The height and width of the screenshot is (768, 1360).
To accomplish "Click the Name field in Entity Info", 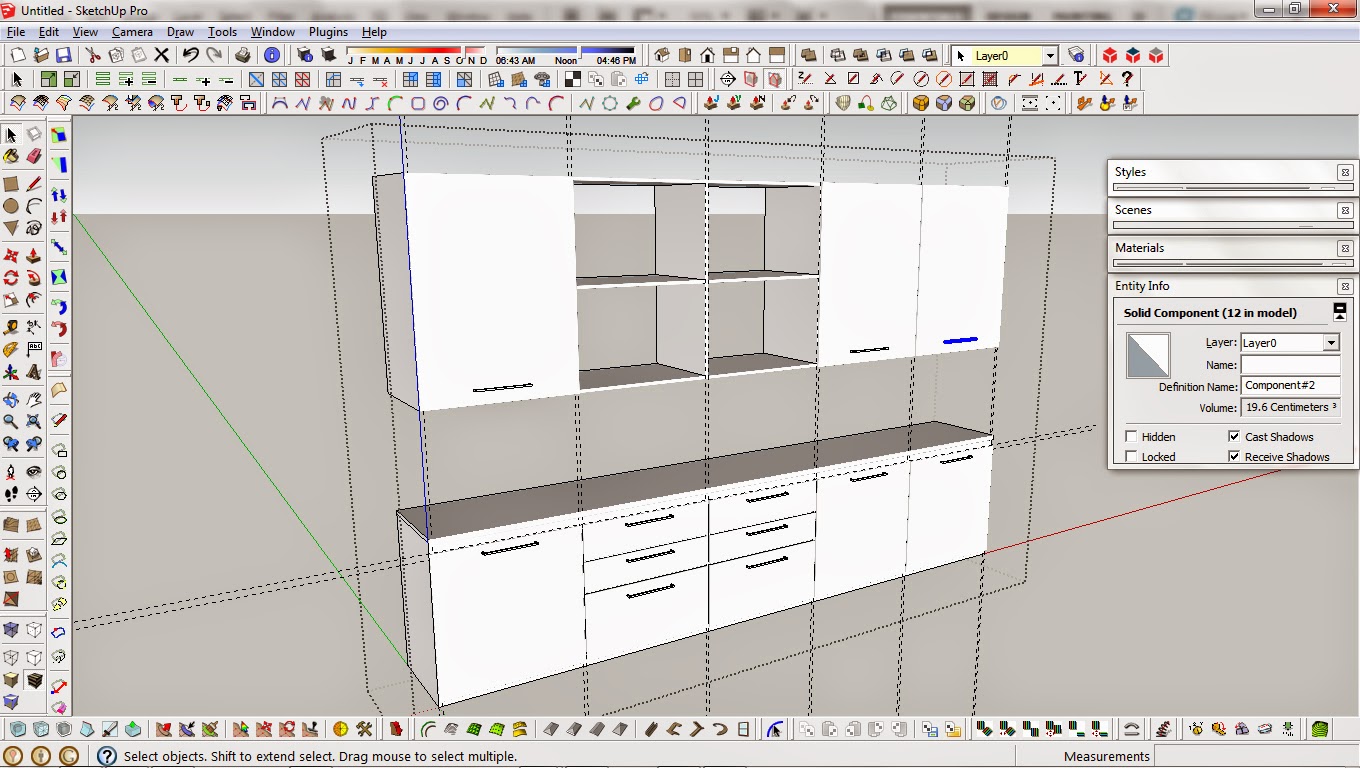I will (x=1290, y=365).
